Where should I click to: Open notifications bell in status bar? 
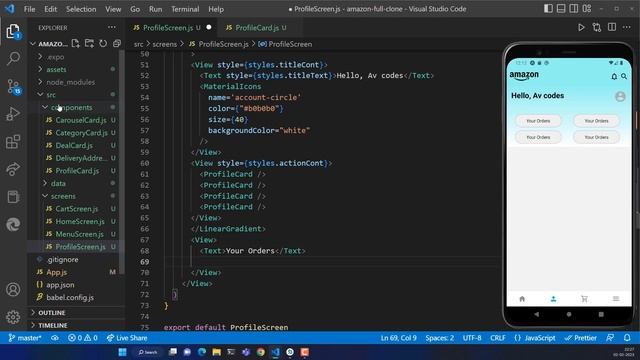click(627, 338)
